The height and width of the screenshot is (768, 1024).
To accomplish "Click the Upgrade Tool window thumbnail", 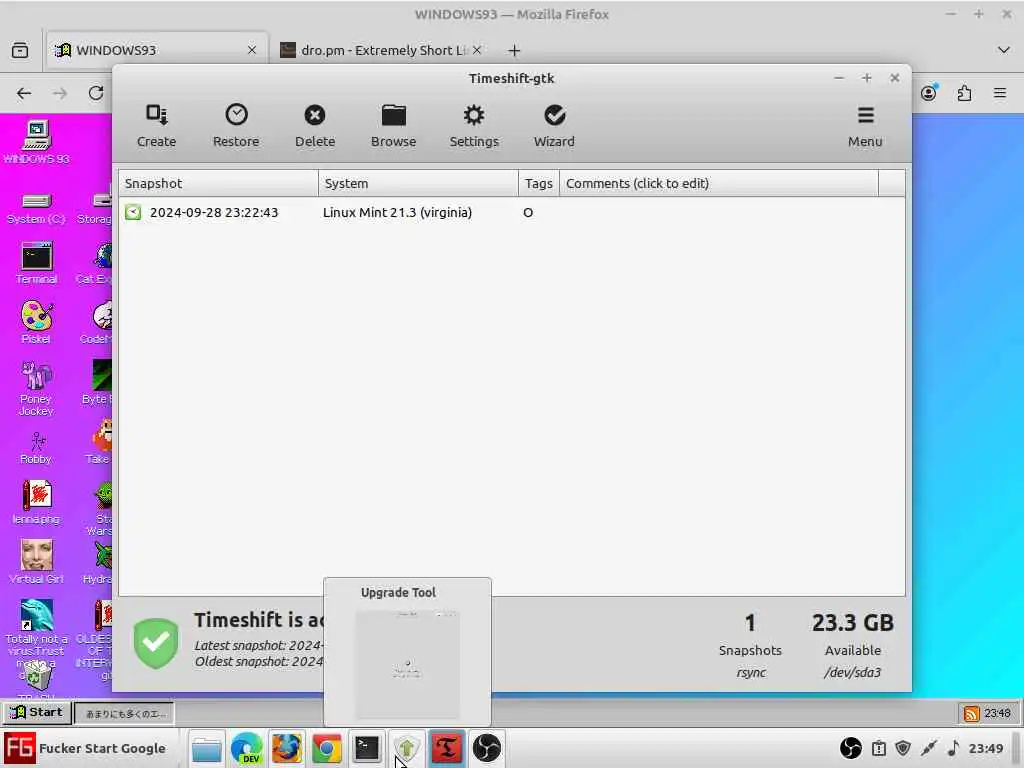I will pyautogui.click(x=407, y=664).
